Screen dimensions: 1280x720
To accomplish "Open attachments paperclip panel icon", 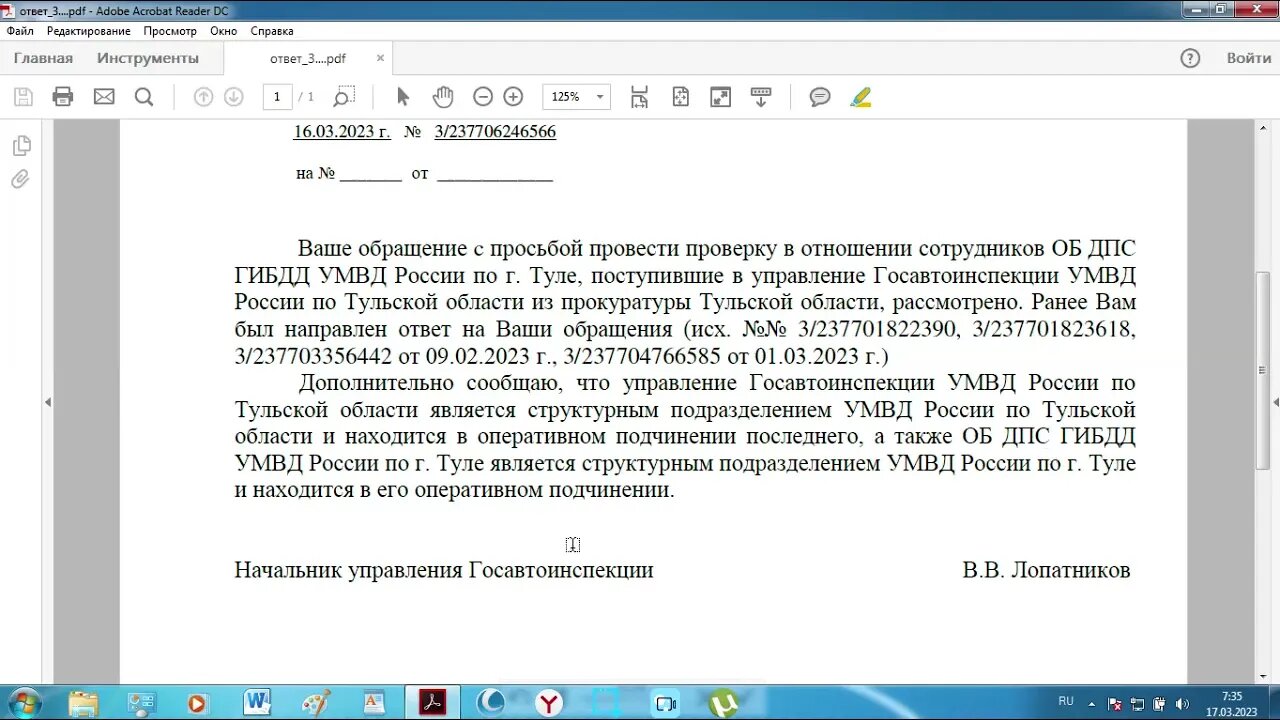I will click(20, 180).
